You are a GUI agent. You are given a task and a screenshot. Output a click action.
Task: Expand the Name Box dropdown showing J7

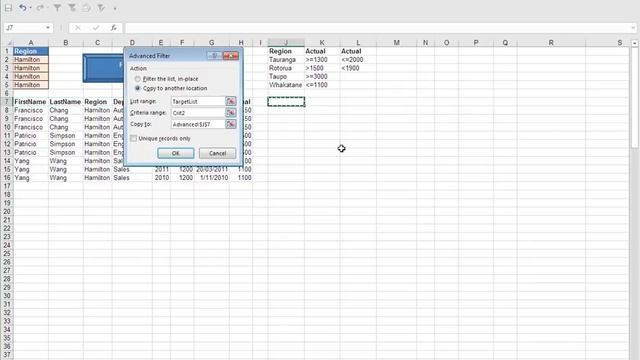pyautogui.click(x=48, y=28)
